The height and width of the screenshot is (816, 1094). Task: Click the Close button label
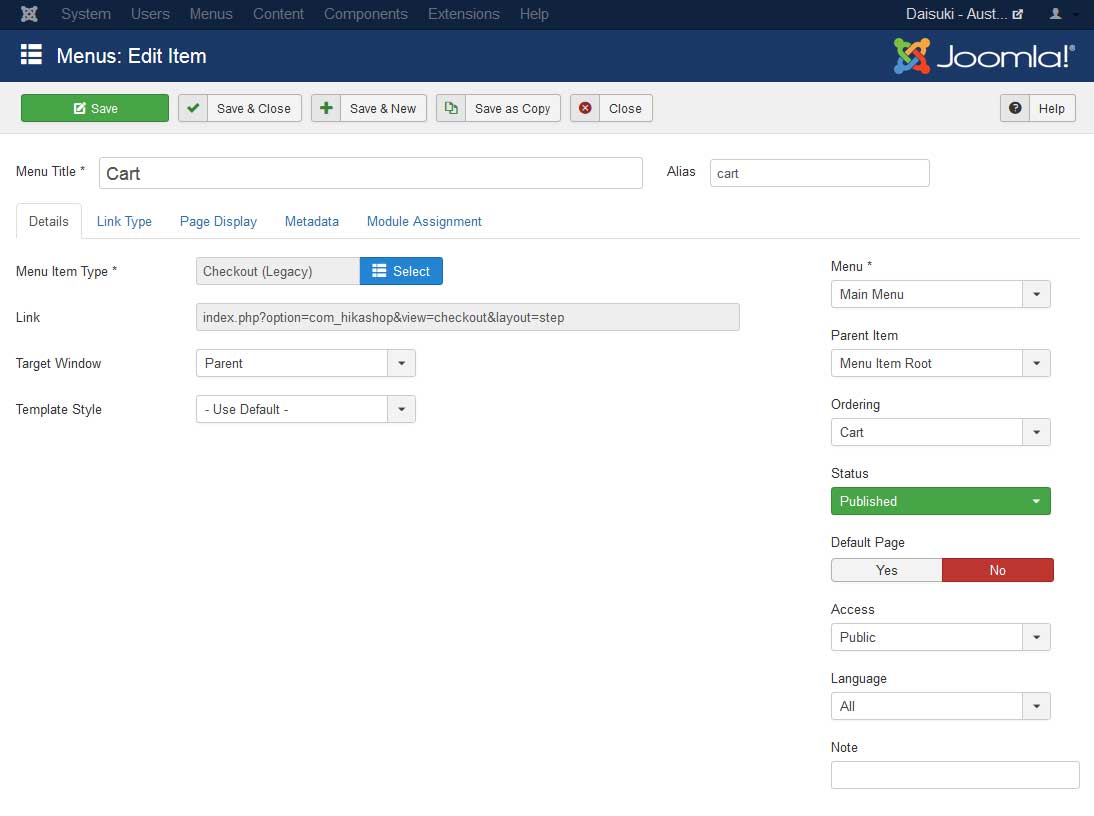(625, 108)
